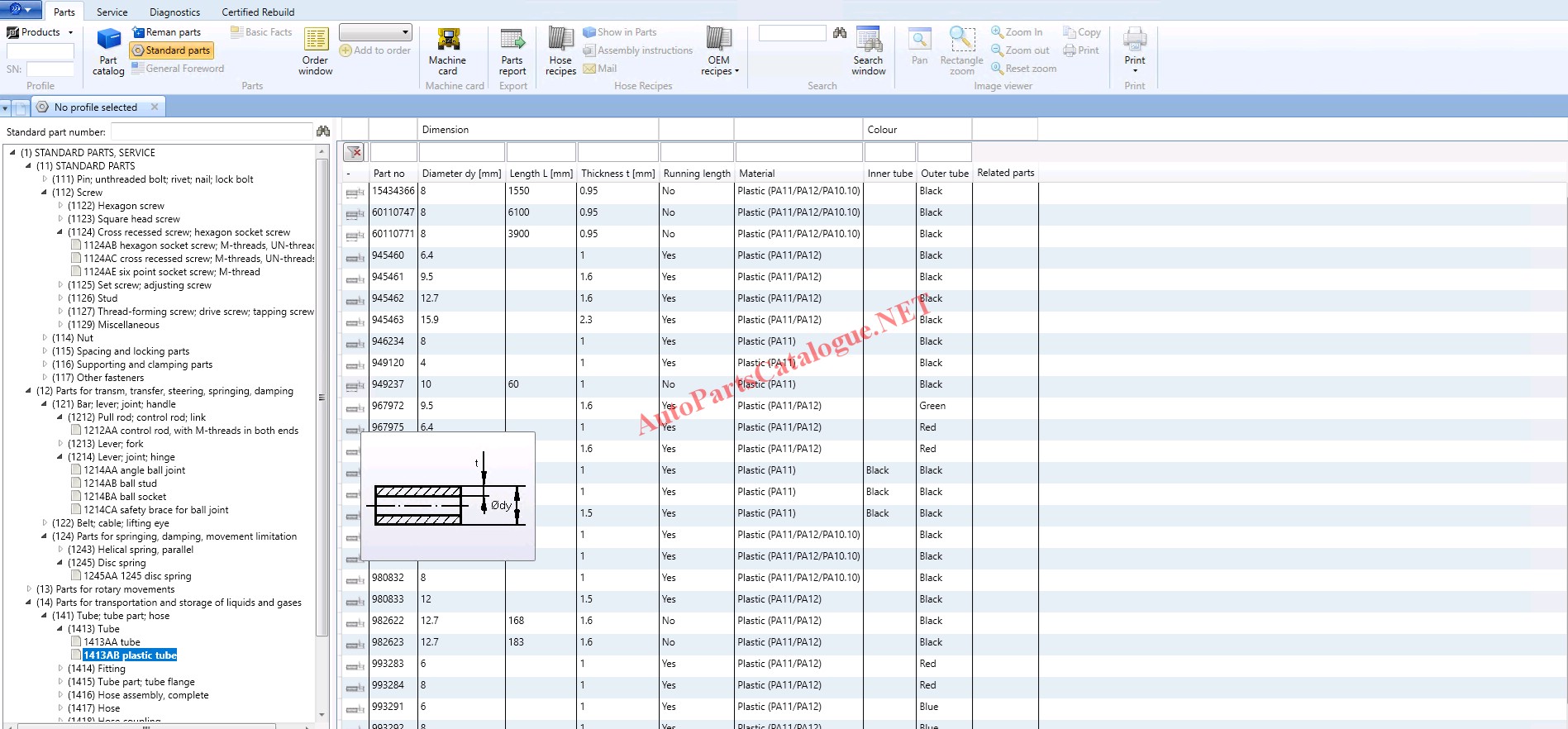
Task: Open the Machine card
Action: 447,51
